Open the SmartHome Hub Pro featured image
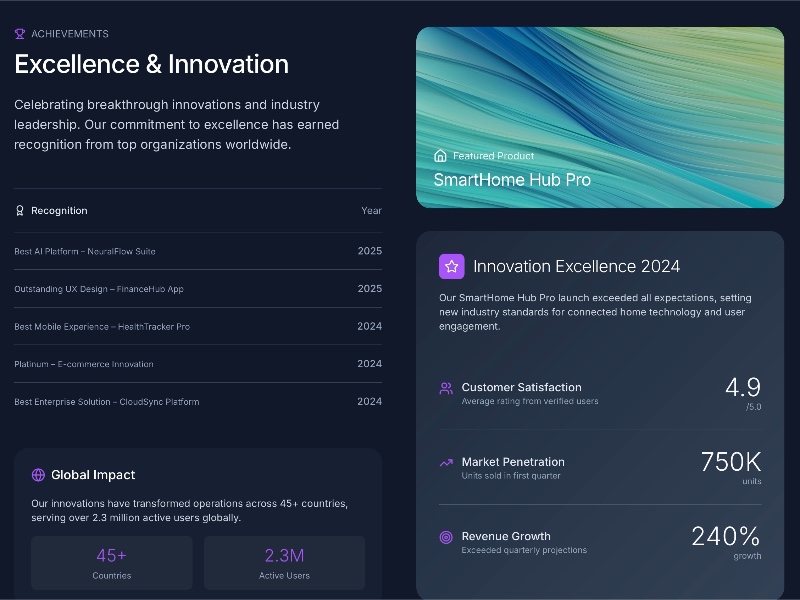The image size is (800, 600). pos(600,117)
